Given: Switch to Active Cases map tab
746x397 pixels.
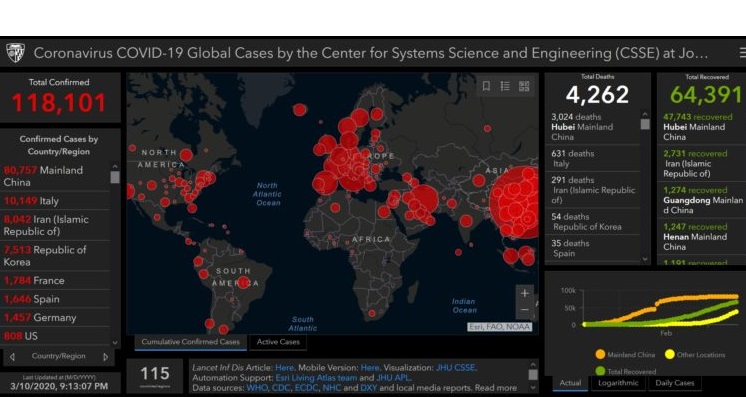Looking at the screenshot, I should [x=278, y=342].
